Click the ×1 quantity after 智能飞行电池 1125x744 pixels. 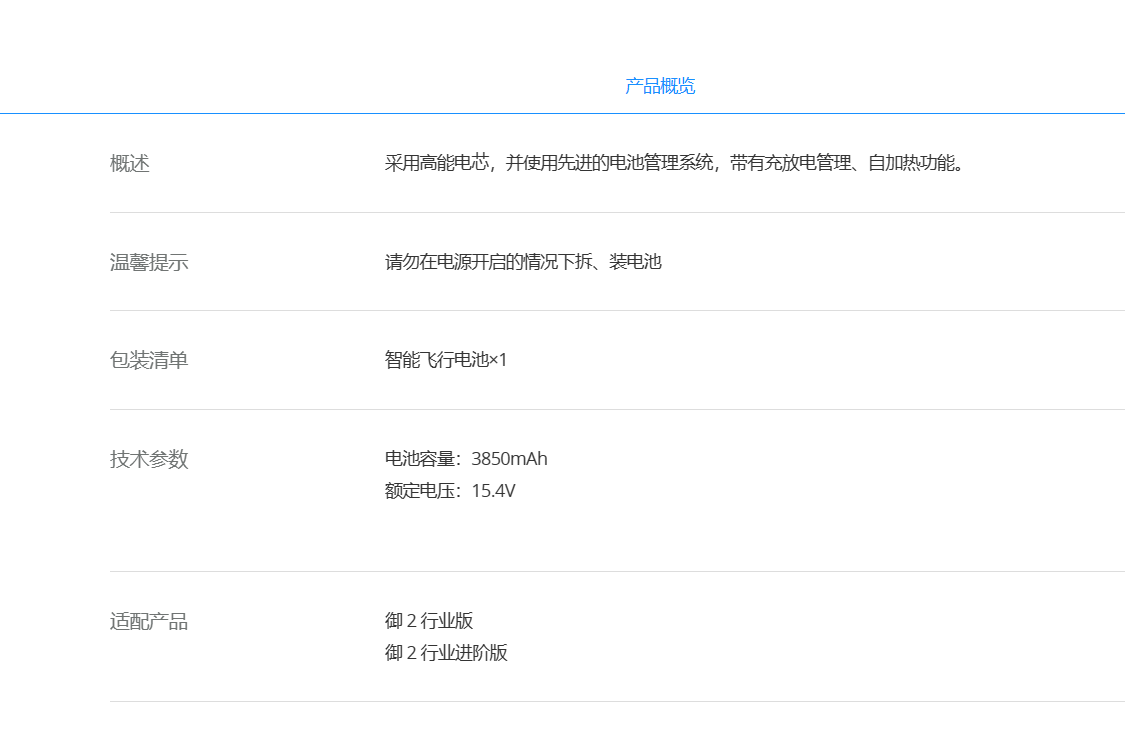(x=499, y=360)
